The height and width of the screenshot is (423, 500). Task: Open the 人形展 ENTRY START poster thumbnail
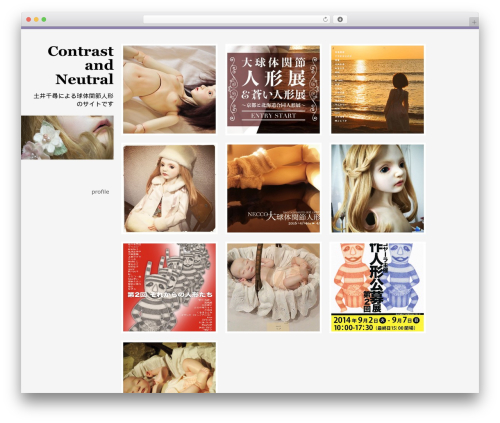(x=273, y=89)
